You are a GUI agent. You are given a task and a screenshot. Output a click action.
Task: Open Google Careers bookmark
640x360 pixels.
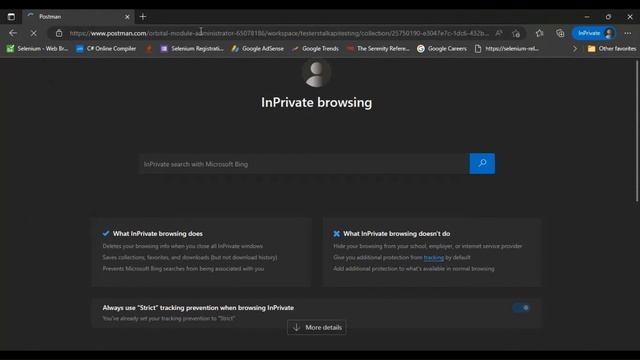click(x=442, y=49)
